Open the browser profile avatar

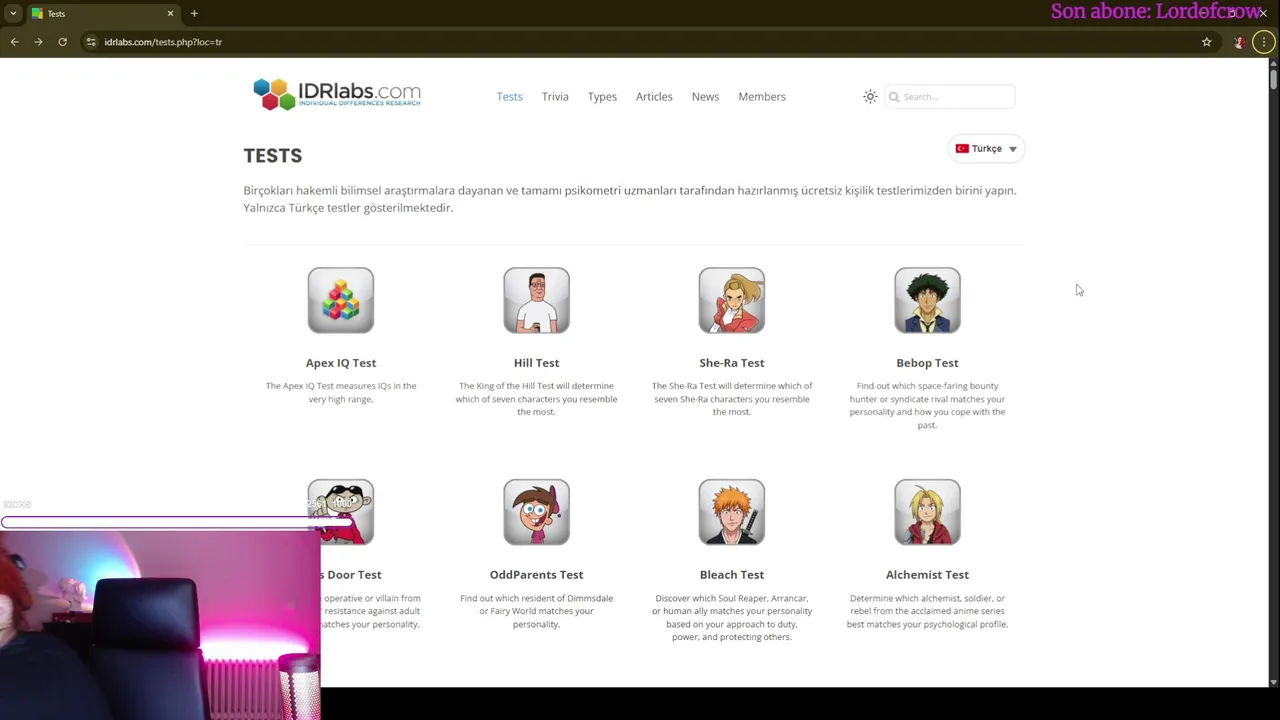[1239, 42]
